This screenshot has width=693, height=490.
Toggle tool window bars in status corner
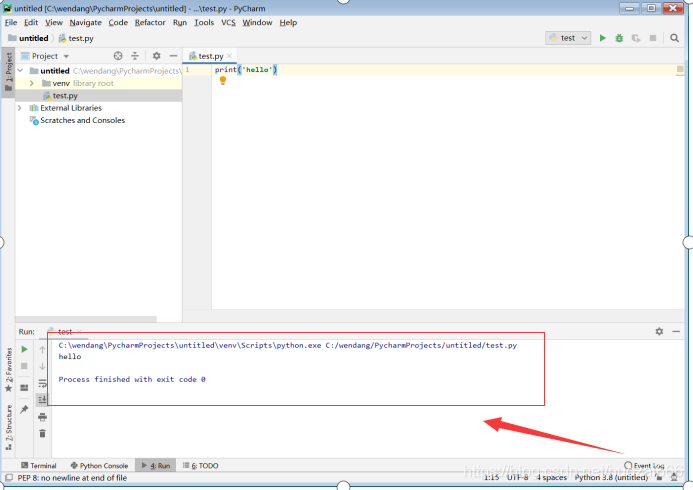pyautogui.click(x=9, y=478)
